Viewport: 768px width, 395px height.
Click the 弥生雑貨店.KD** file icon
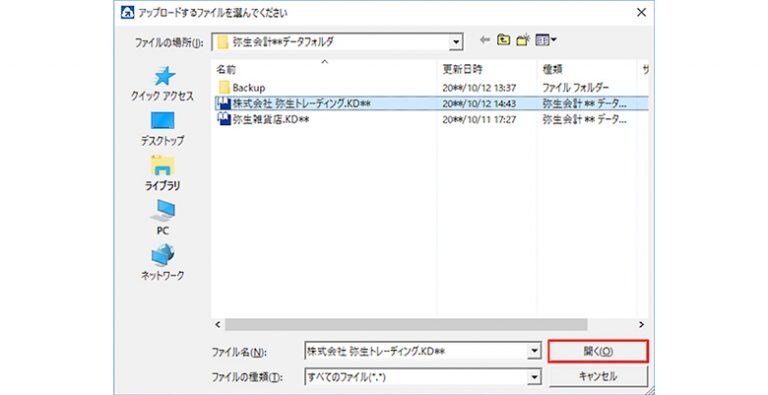pyautogui.click(x=224, y=119)
